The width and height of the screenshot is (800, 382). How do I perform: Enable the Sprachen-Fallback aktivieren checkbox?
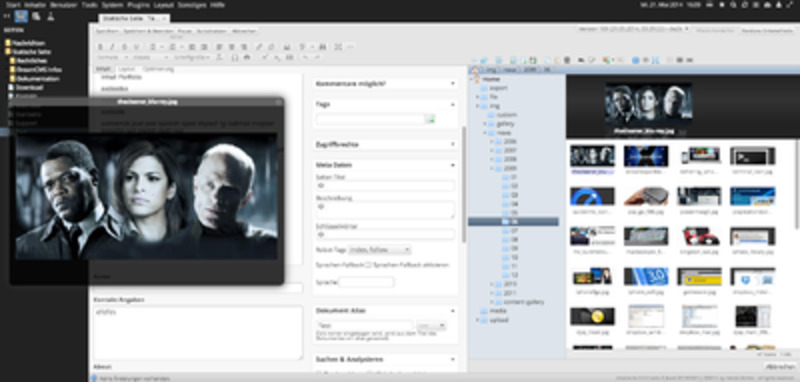click(x=369, y=265)
